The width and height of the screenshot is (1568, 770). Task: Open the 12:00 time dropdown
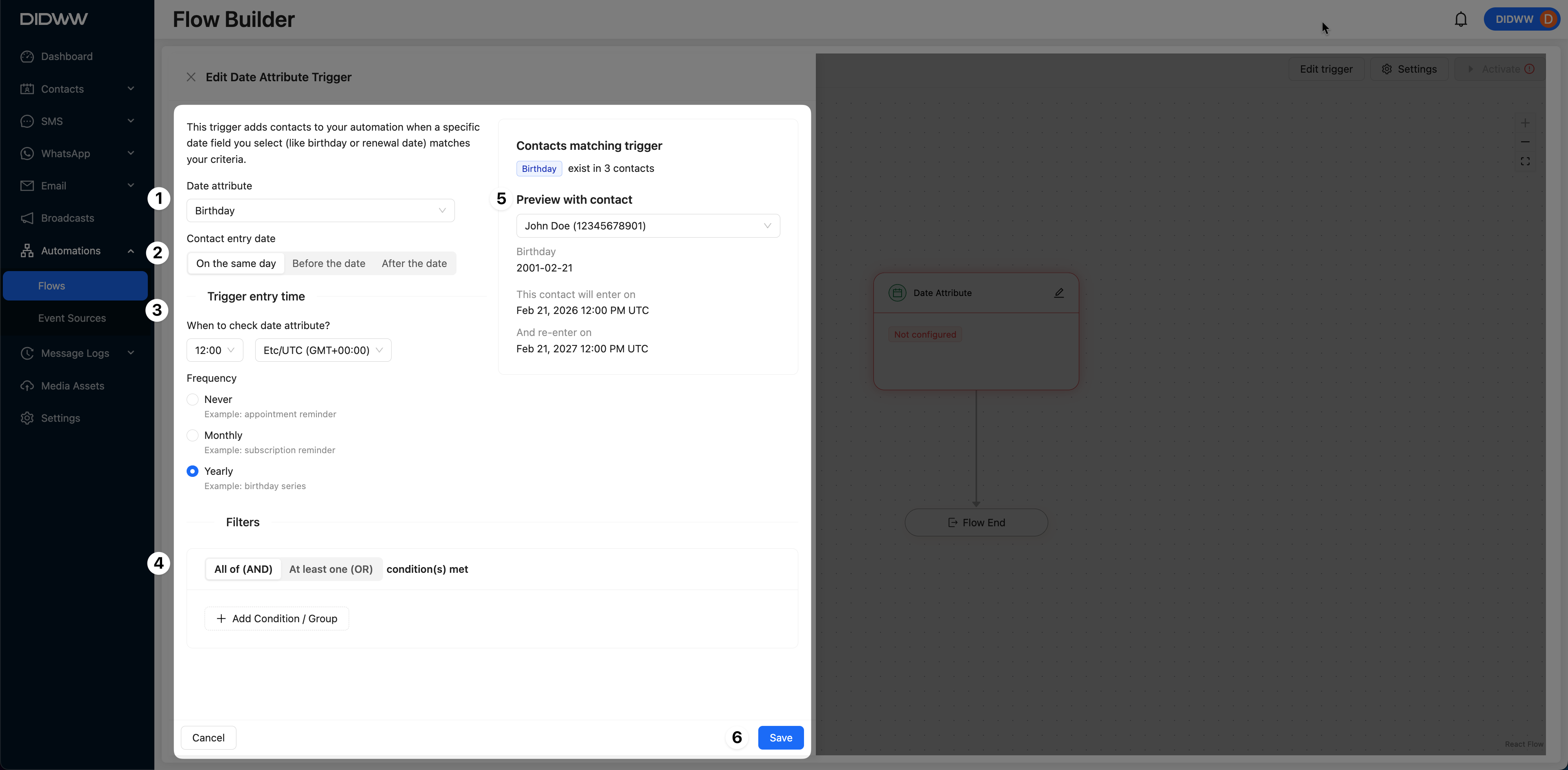point(214,350)
